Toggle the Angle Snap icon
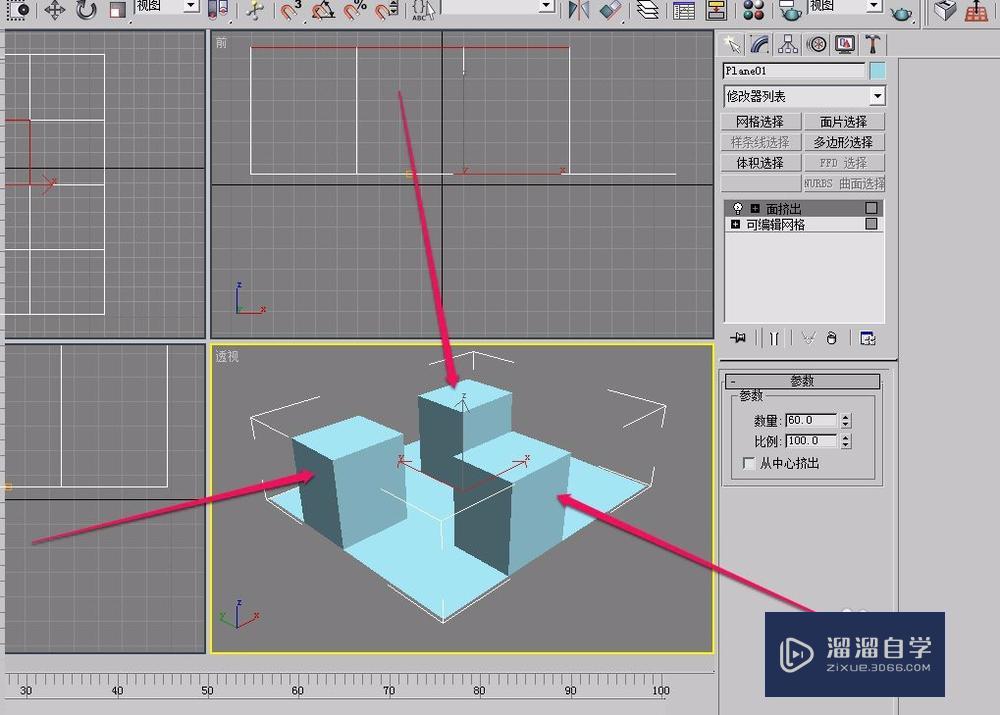 pos(323,10)
